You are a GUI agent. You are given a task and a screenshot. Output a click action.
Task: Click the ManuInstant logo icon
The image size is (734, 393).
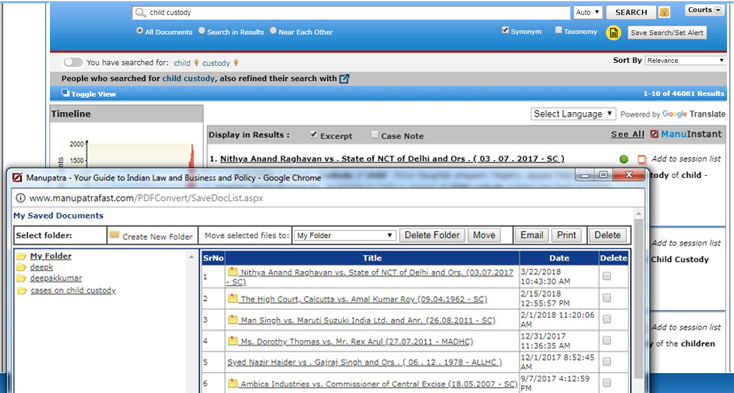pyautogui.click(x=654, y=134)
